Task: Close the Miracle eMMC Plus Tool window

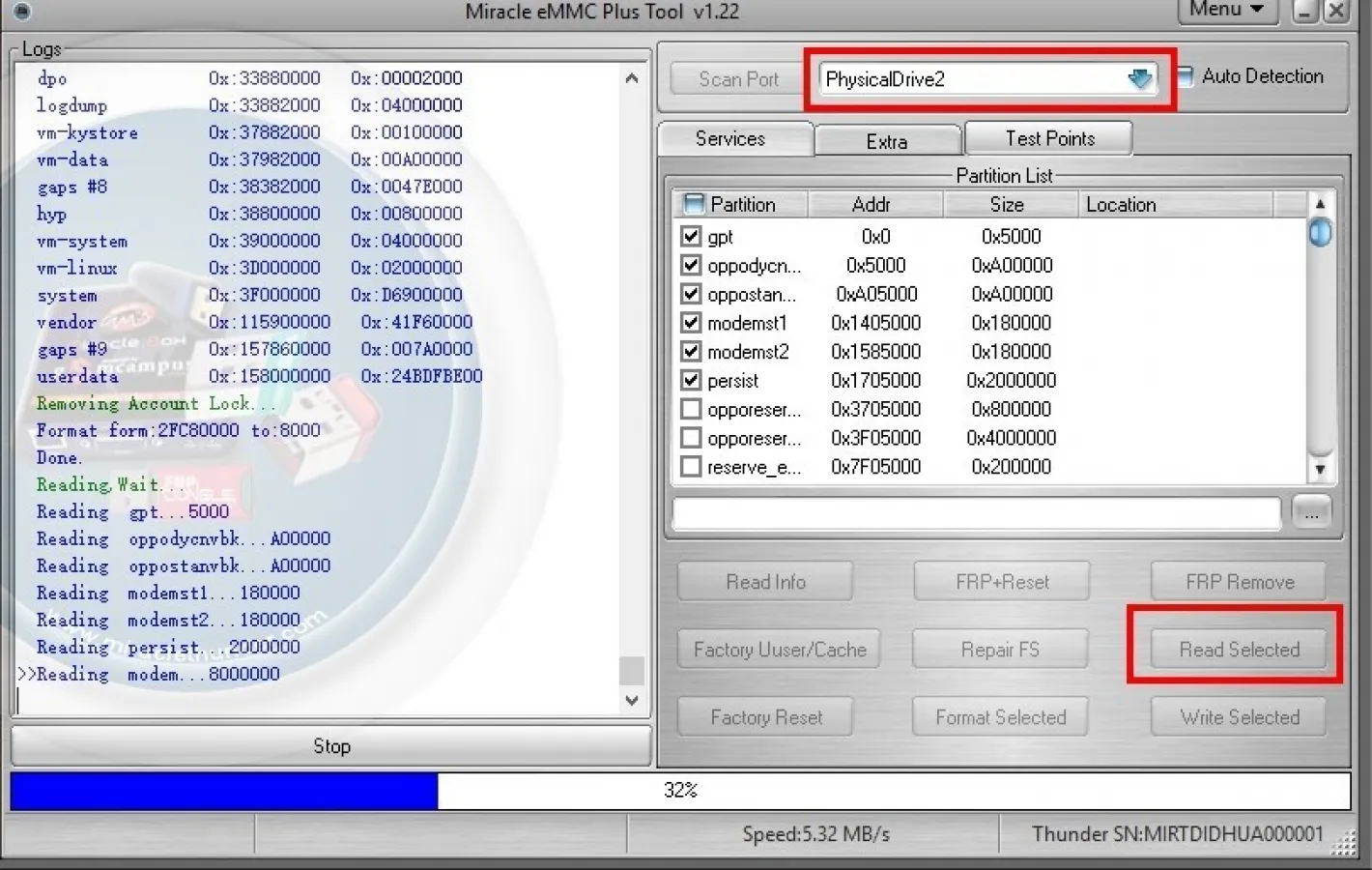Action: point(1335,11)
